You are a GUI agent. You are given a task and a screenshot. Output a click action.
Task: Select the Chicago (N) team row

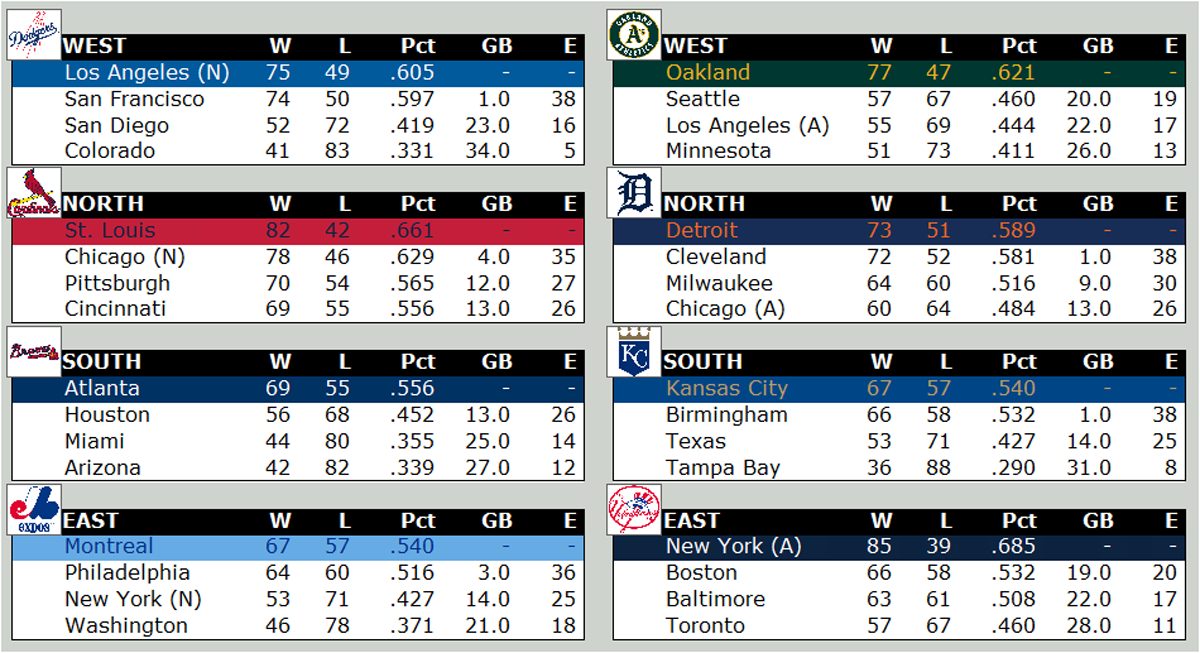(x=124, y=257)
